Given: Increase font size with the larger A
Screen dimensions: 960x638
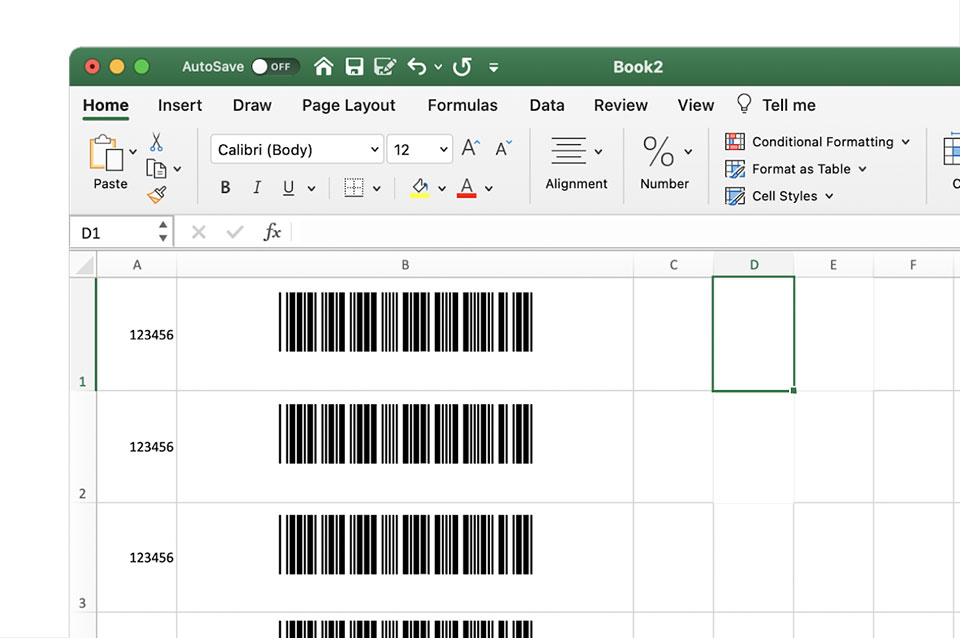Looking at the screenshot, I should click(471, 148).
